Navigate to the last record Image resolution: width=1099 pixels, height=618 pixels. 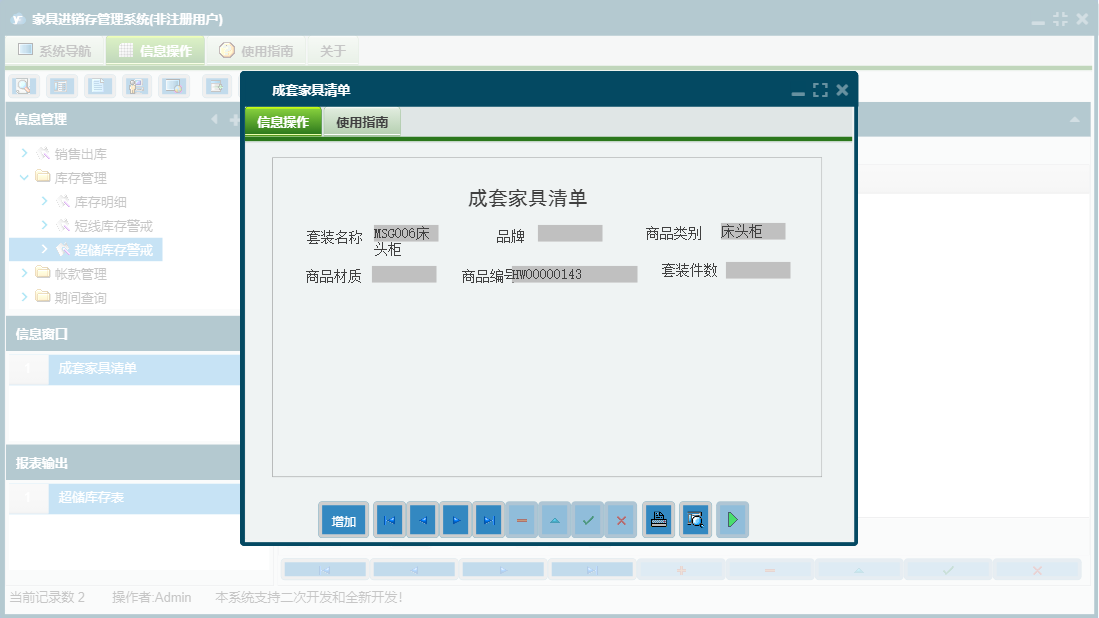[488, 519]
